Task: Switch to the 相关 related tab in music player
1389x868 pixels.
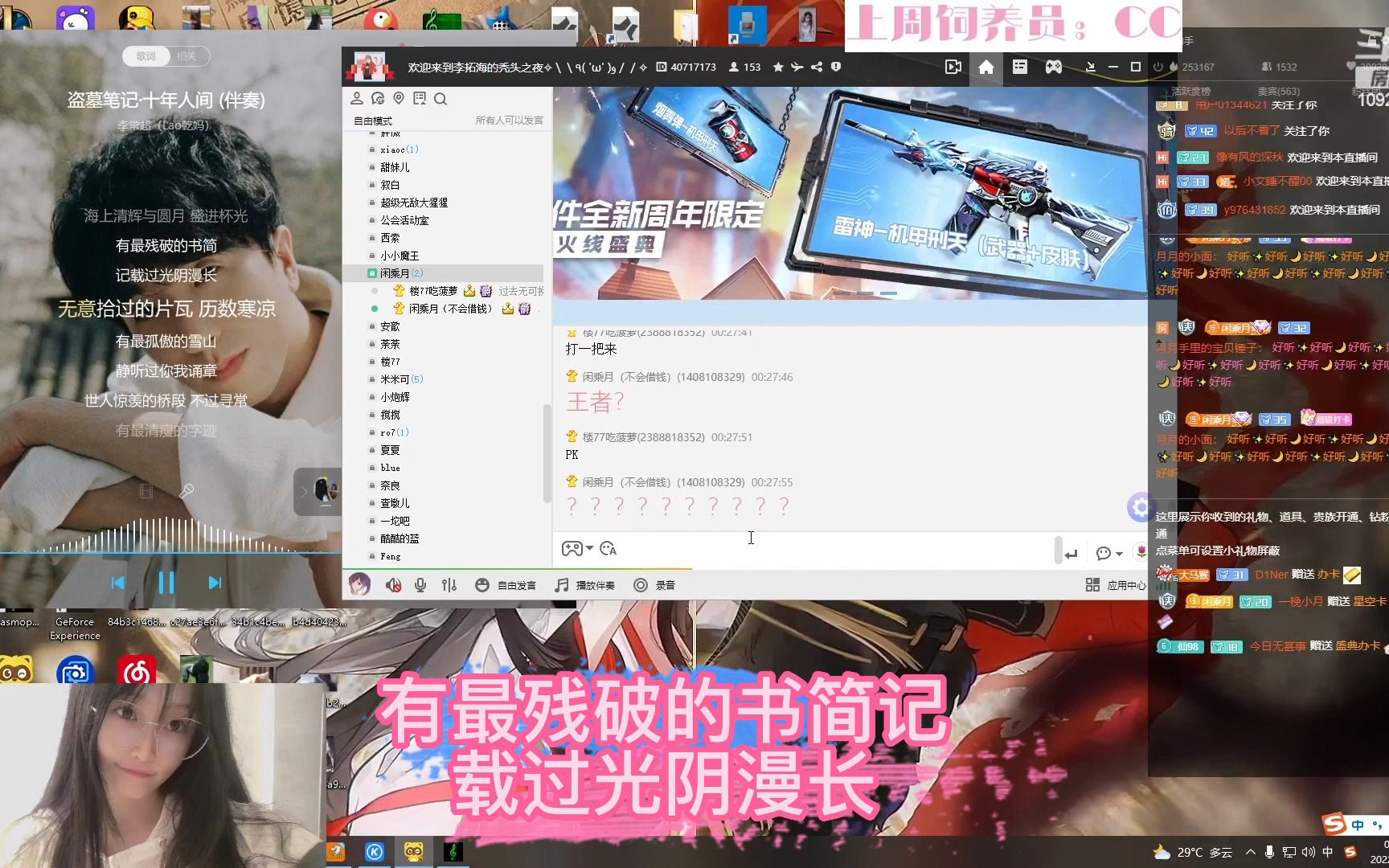Action: (187, 56)
